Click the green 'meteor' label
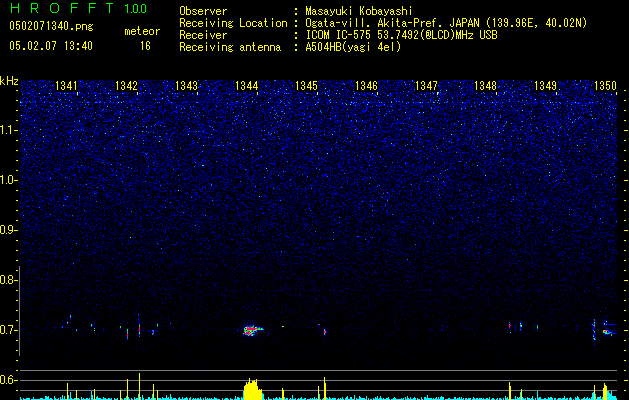 [x=142, y=31]
